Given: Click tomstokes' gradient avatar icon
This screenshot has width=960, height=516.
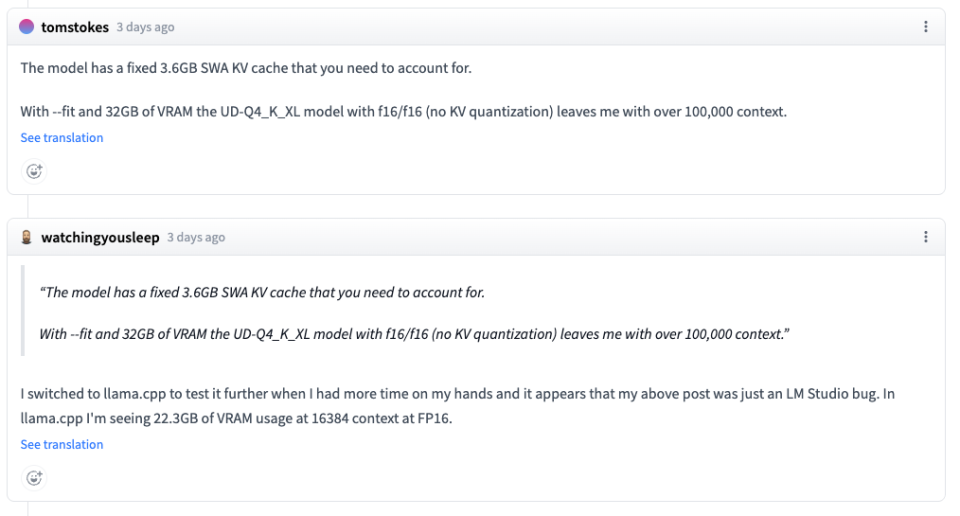Looking at the screenshot, I should click(x=27, y=27).
